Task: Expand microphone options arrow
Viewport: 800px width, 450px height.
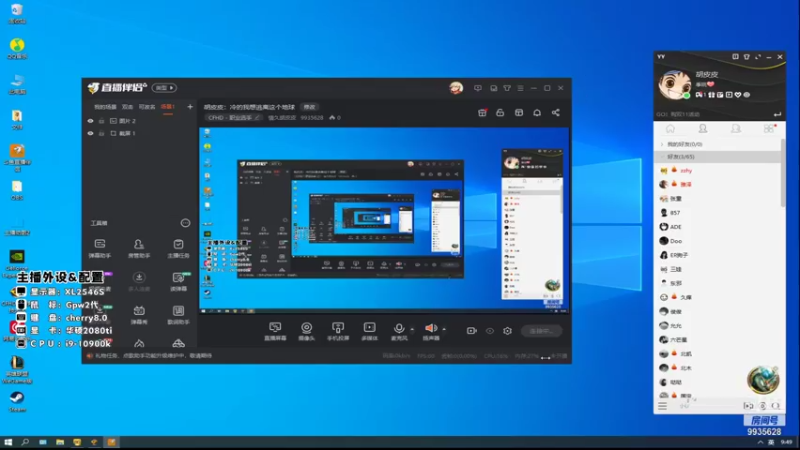Action: [412, 330]
